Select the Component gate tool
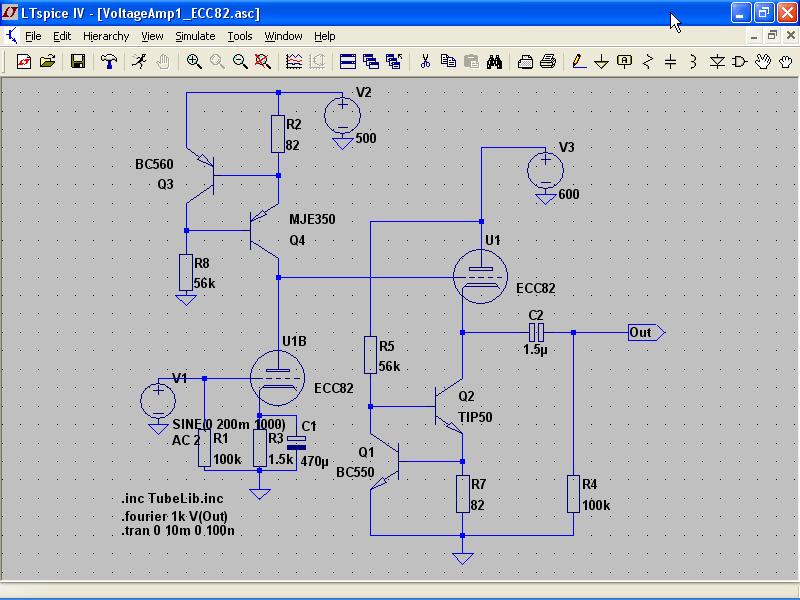The height and width of the screenshot is (600, 800). coord(739,62)
